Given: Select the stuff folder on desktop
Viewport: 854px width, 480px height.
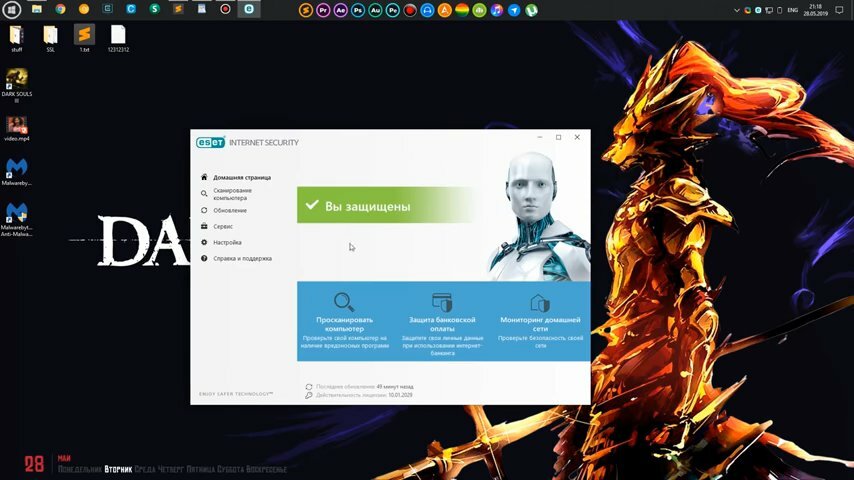Looking at the screenshot, I should pos(17,38).
